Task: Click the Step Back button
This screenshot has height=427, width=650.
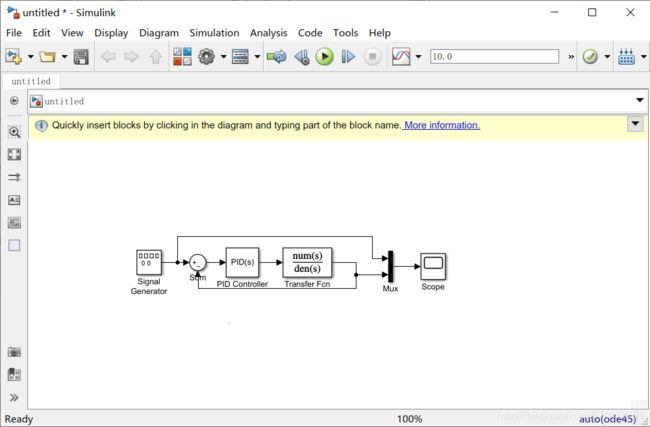Action: (x=302, y=57)
